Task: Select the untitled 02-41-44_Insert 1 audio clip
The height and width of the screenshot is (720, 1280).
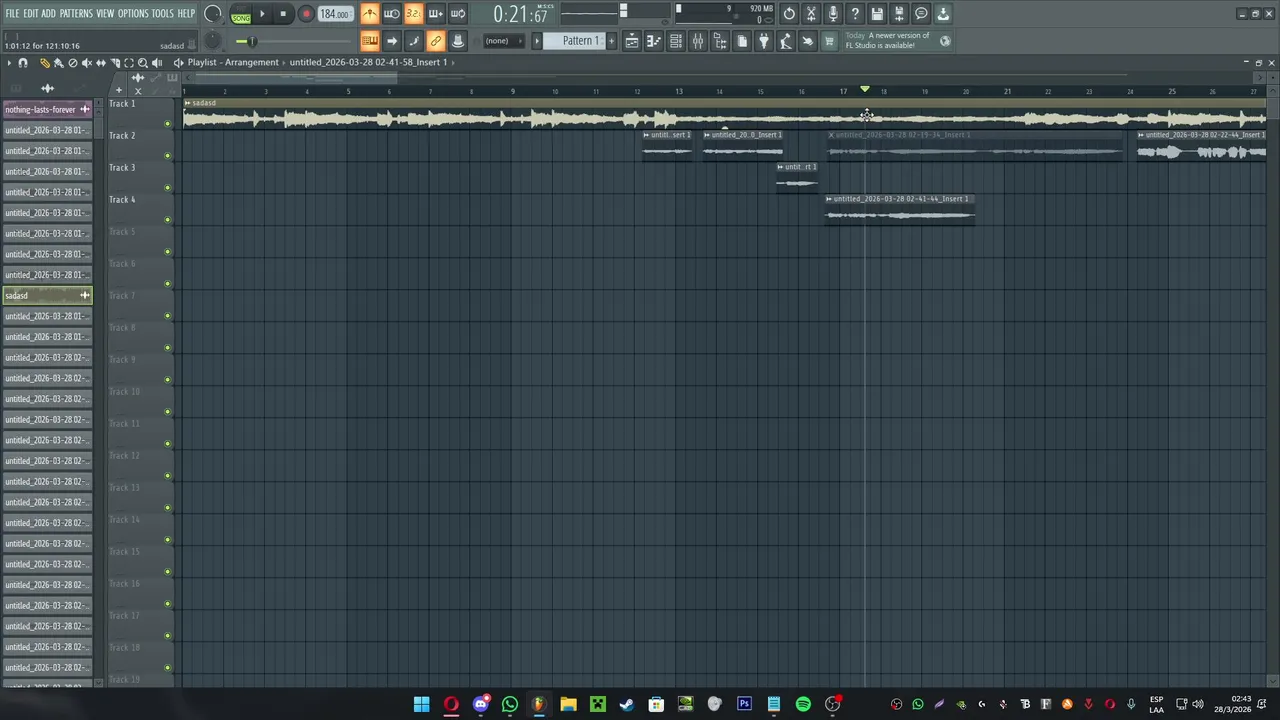Action: [x=899, y=209]
